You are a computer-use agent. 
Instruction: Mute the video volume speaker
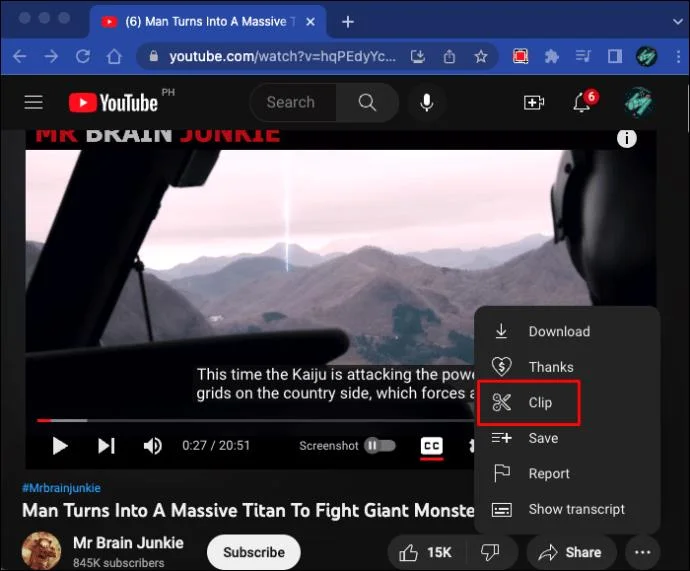coord(153,446)
